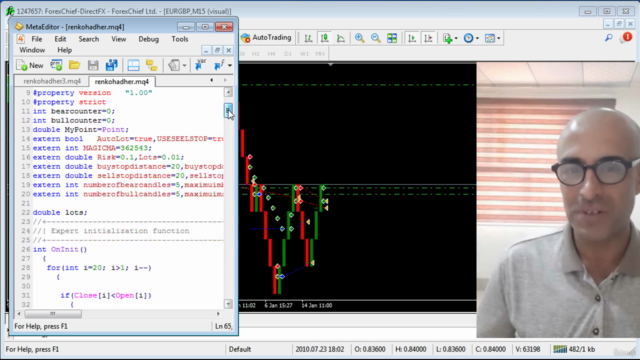Click the Compile icon in MetaEditor toolbar
Viewport: 640px width, 360px height.
click(174, 65)
